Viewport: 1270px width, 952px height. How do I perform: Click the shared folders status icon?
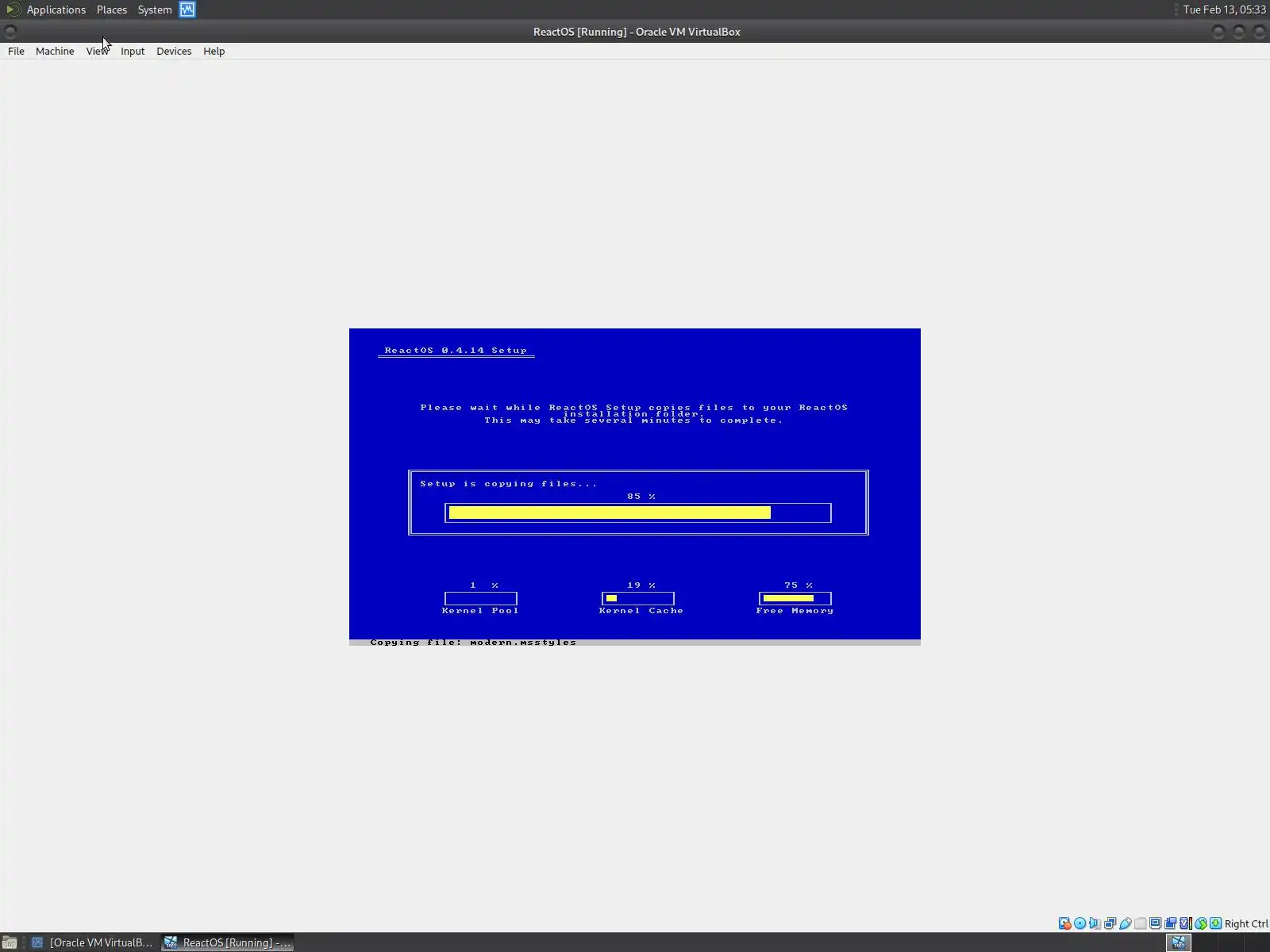coord(1141,923)
